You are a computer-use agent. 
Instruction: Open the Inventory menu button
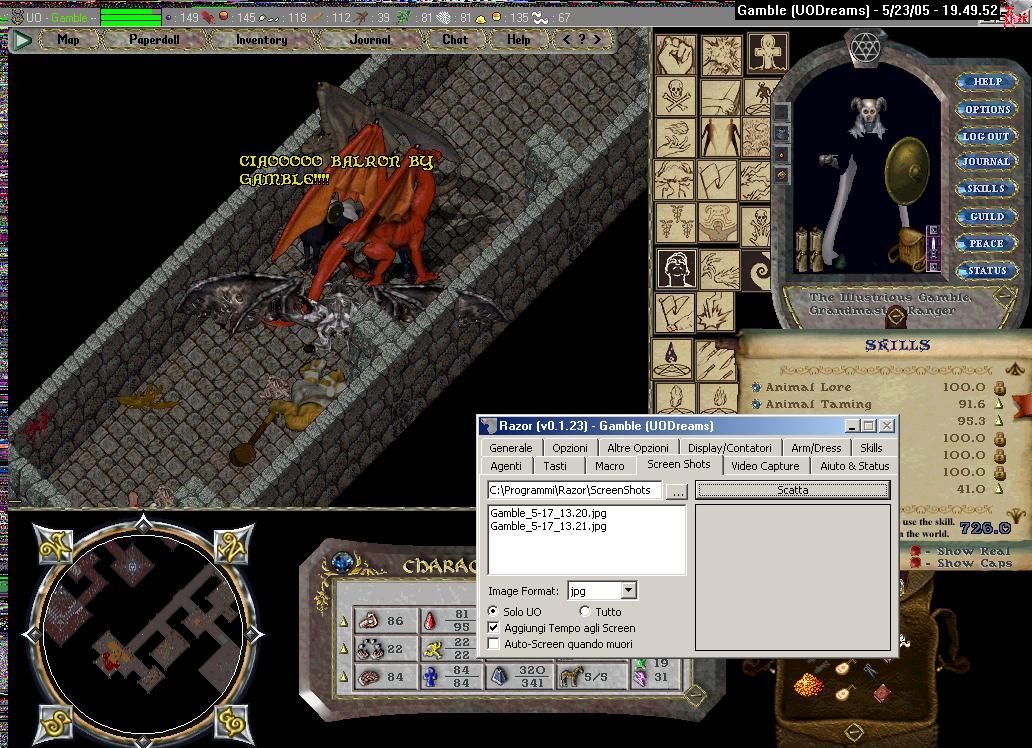point(261,40)
